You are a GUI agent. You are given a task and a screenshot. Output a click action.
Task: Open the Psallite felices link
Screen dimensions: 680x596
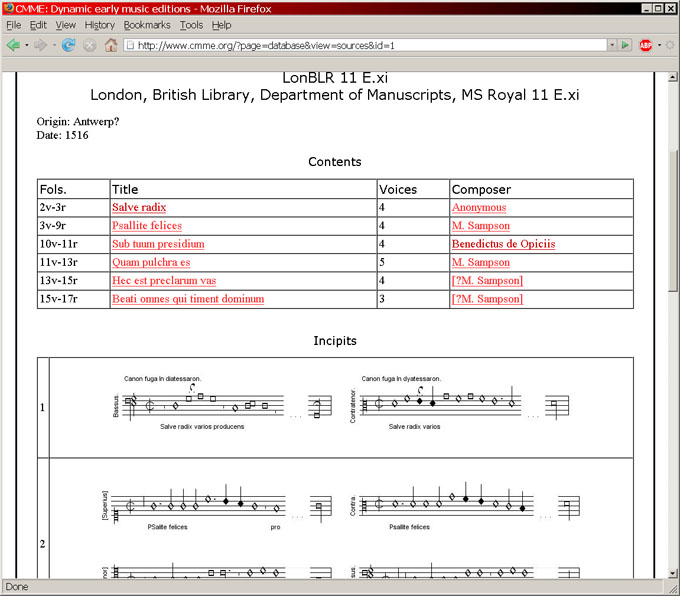(x=147, y=226)
